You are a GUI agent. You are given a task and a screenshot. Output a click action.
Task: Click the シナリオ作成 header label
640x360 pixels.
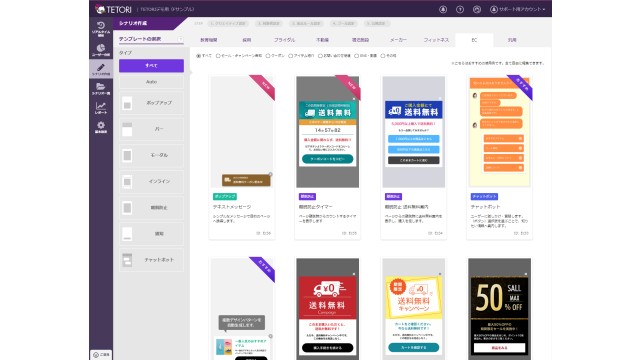pyautogui.click(x=133, y=23)
